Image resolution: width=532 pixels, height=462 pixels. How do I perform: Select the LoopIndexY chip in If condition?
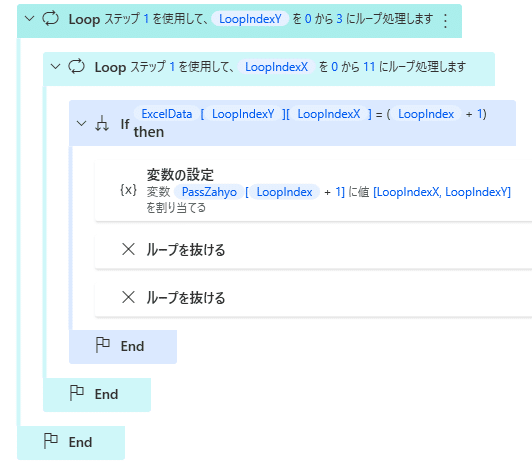pos(243,114)
